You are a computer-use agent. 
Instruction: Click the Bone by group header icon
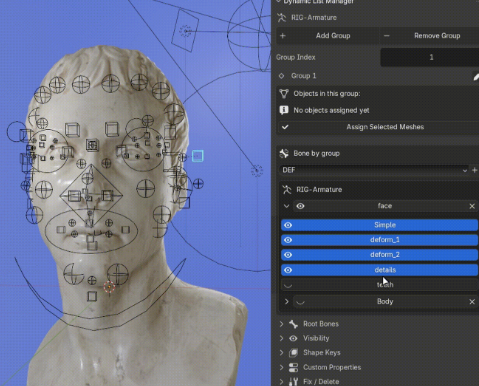pos(284,153)
